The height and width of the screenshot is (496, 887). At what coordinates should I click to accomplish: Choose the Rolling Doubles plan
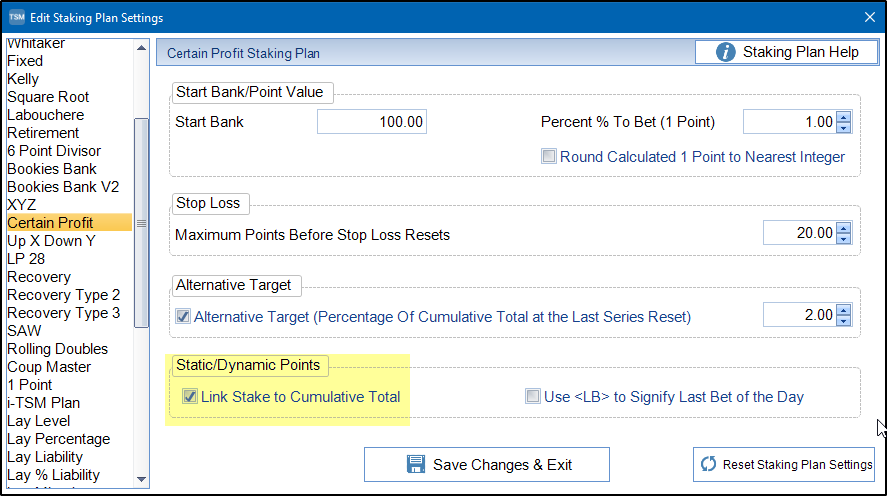click(57, 349)
